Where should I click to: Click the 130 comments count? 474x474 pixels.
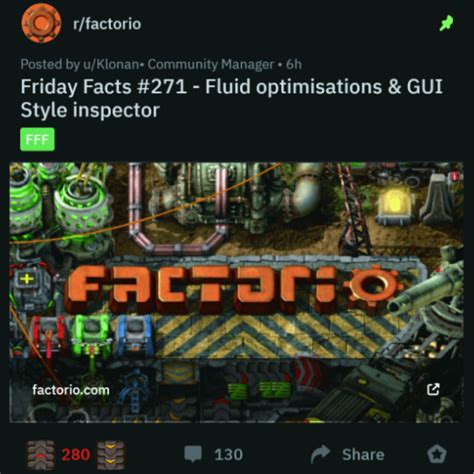229,455
